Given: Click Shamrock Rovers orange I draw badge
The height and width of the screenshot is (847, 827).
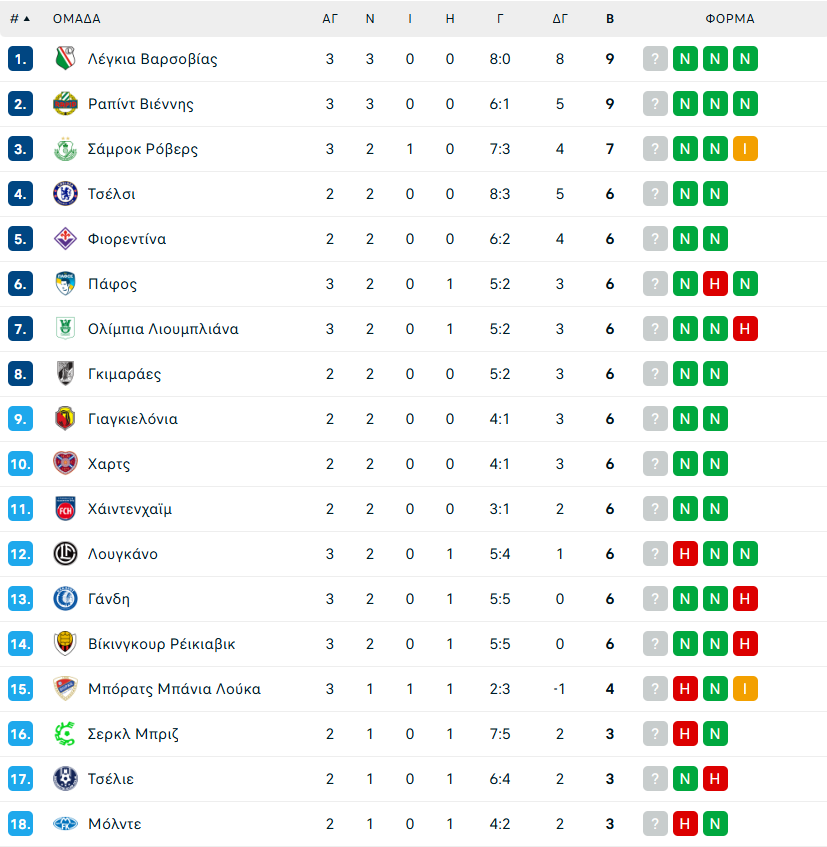Looking at the screenshot, I should tap(744, 149).
